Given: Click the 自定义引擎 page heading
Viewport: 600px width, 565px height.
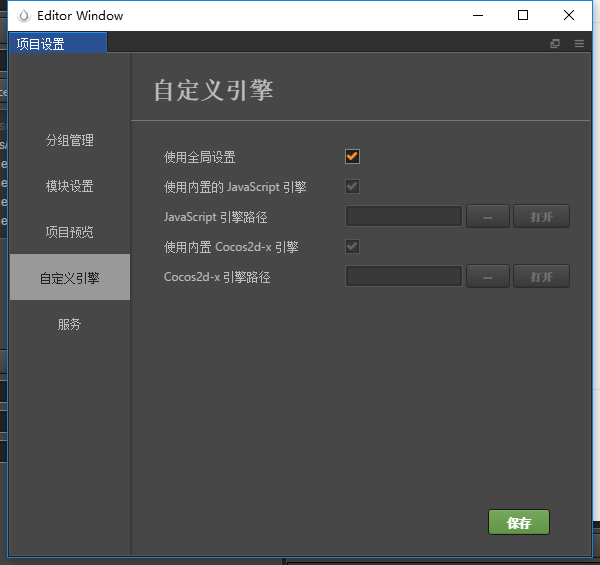Looking at the screenshot, I should tap(214, 90).
